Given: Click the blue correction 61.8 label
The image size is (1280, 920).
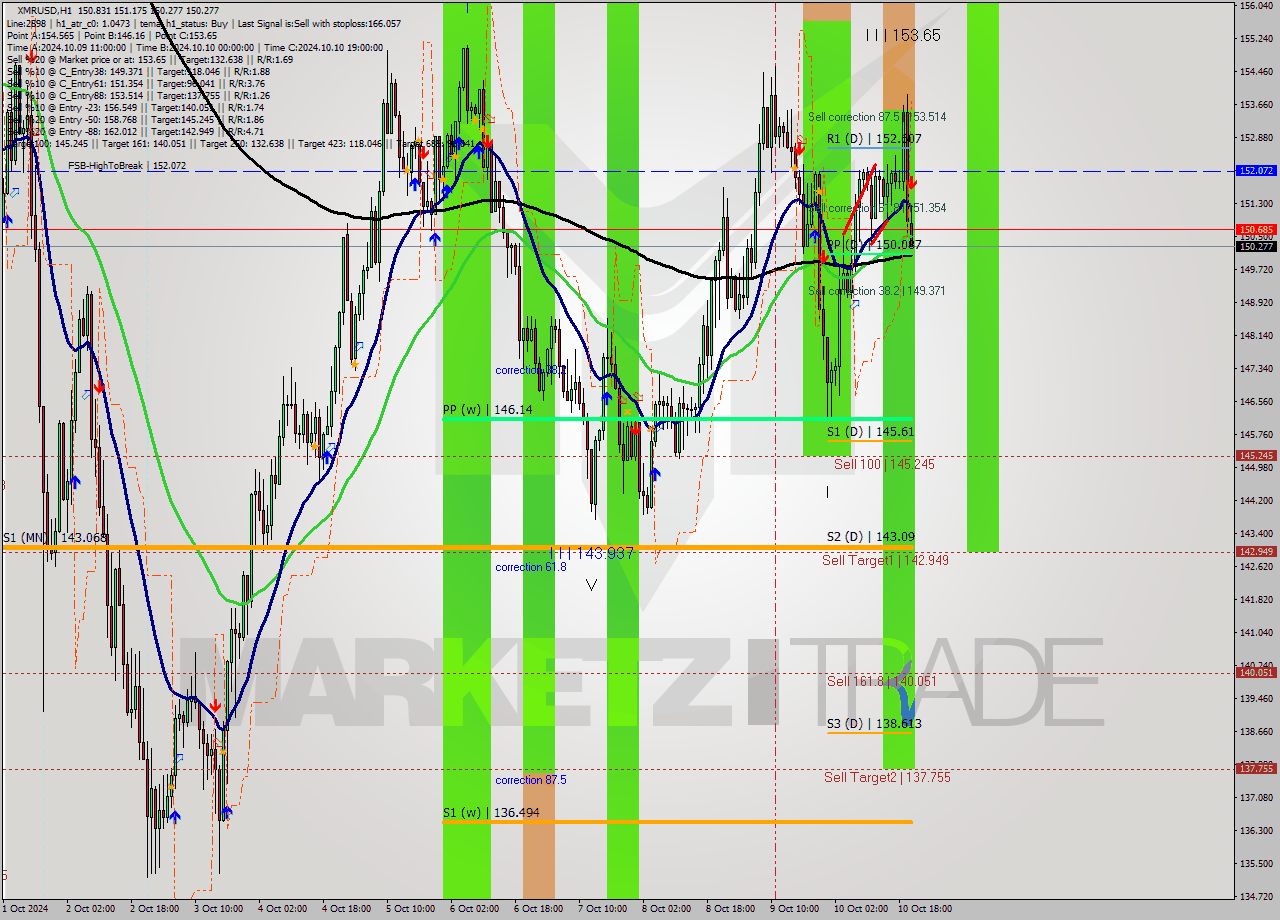Looking at the screenshot, I should pos(531,567).
